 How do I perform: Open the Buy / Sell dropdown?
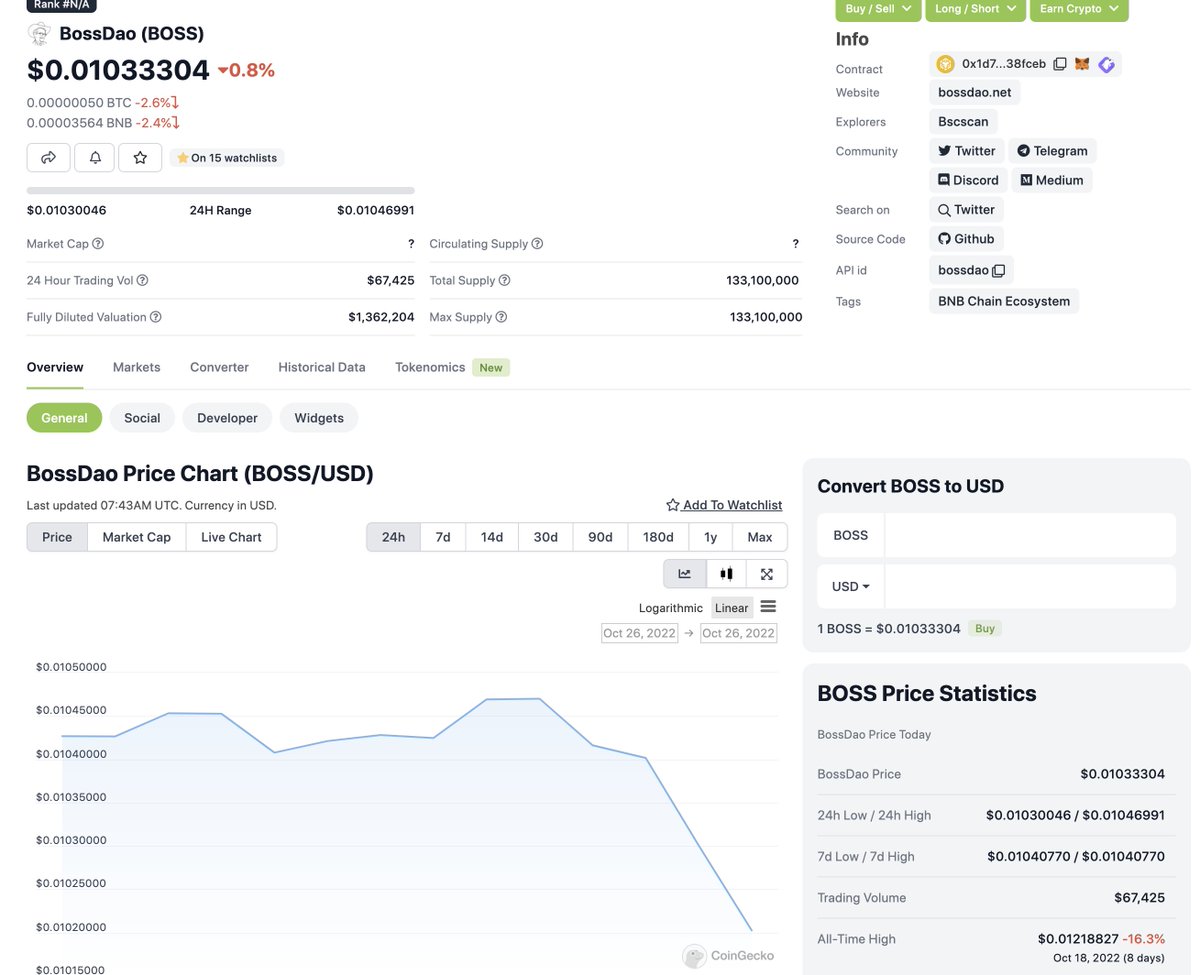pos(879,9)
